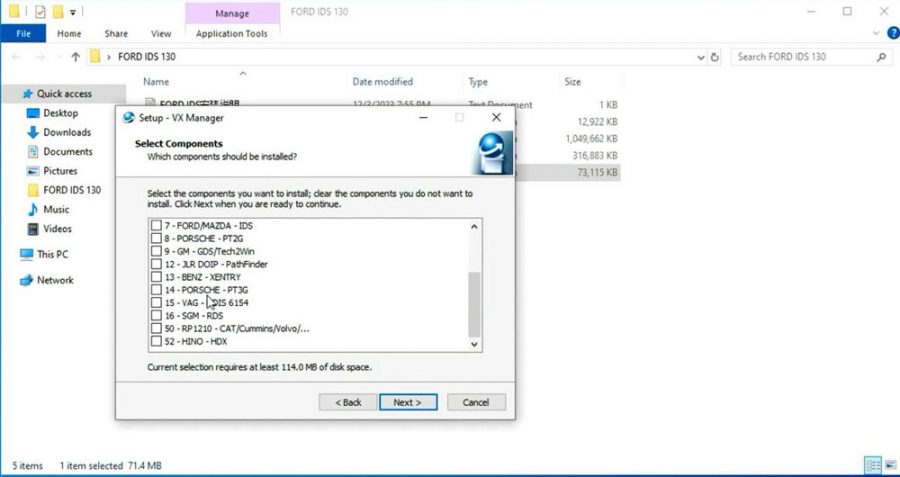The width and height of the screenshot is (900, 477).
Task: Open the address bar history dropdown
Action: pyautogui.click(x=696, y=57)
